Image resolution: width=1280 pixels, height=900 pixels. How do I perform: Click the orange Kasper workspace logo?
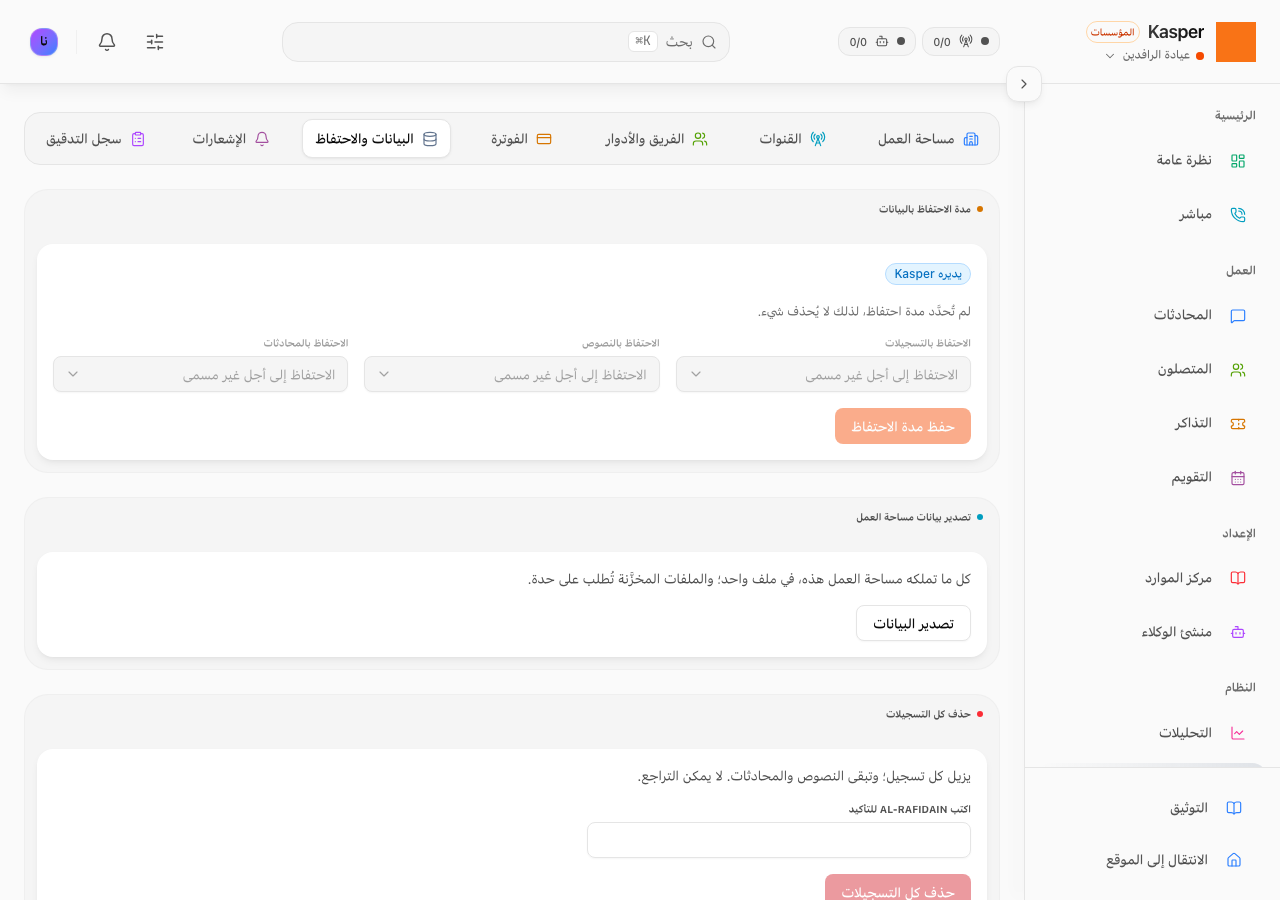1235,42
